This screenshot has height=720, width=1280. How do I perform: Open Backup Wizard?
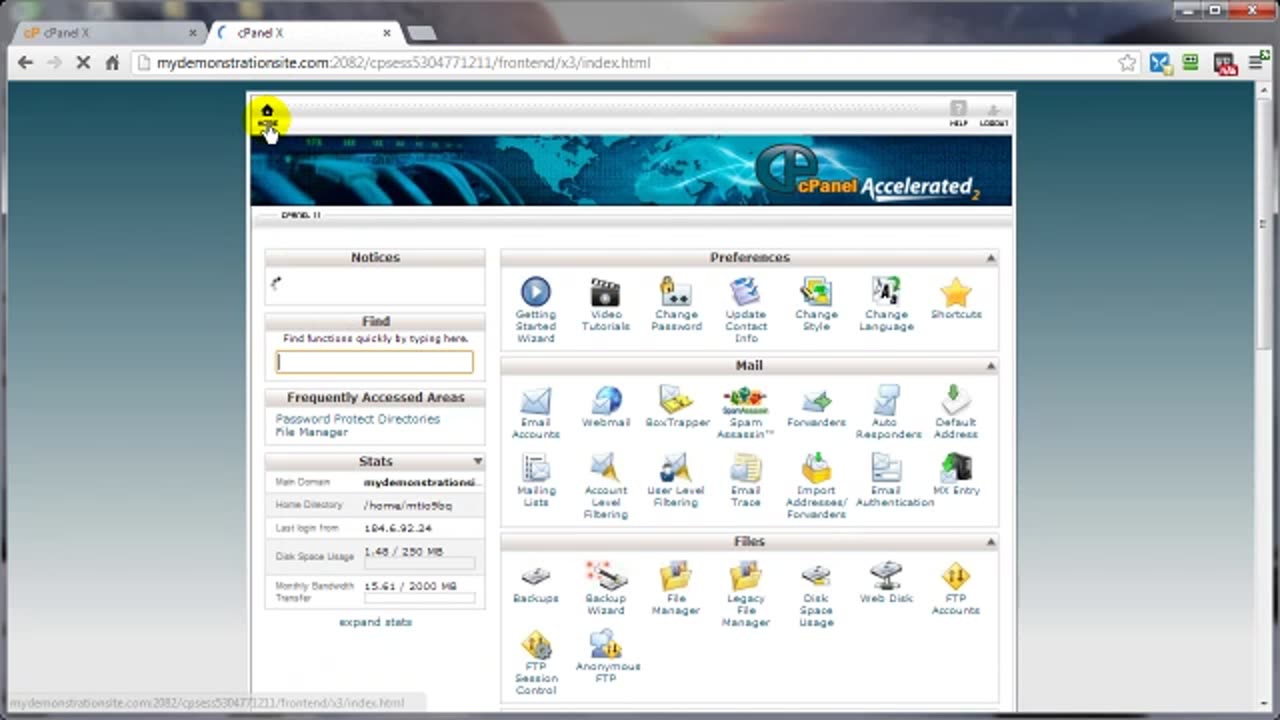(605, 588)
